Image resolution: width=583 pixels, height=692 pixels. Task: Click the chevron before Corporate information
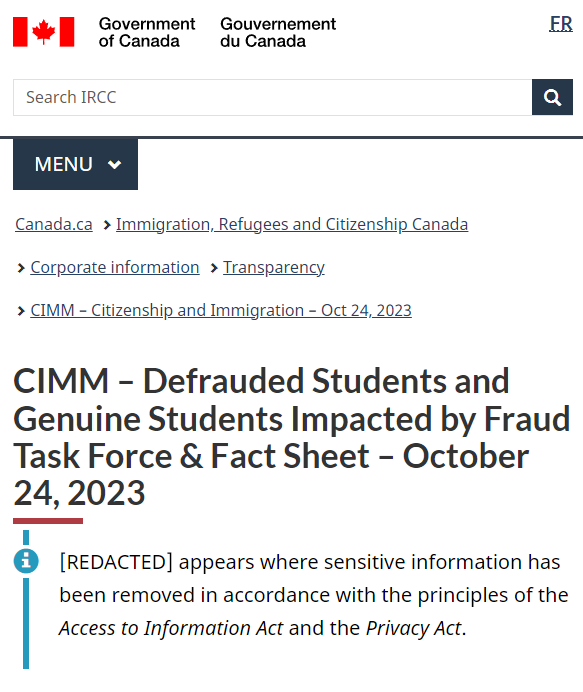click(21, 268)
